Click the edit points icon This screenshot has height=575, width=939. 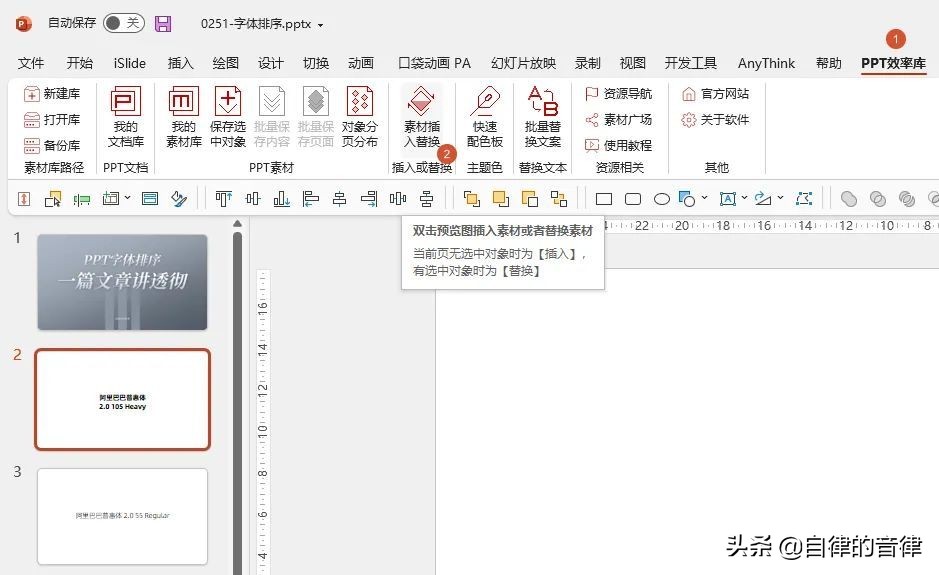804,198
